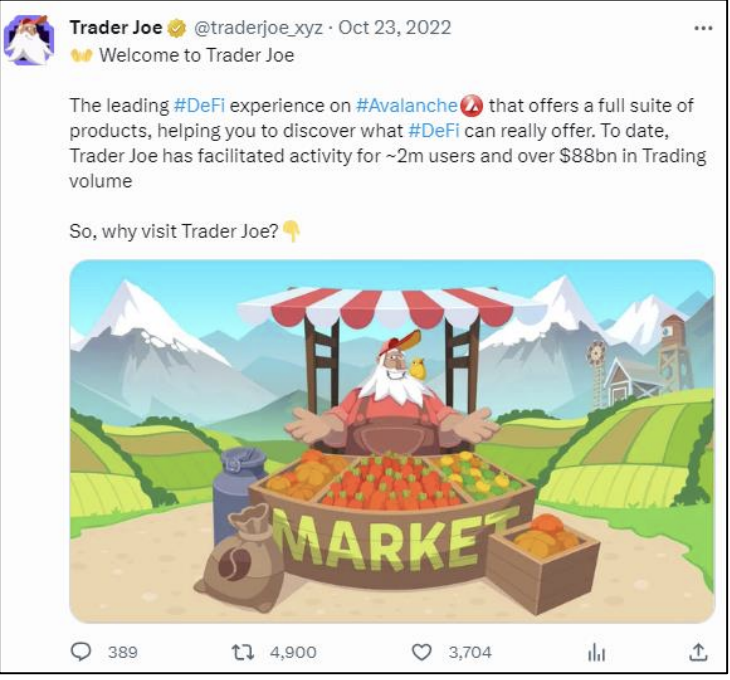The image size is (730, 680).
Task: Open tweet analytics bar chart icon
Action: [x=597, y=652]
